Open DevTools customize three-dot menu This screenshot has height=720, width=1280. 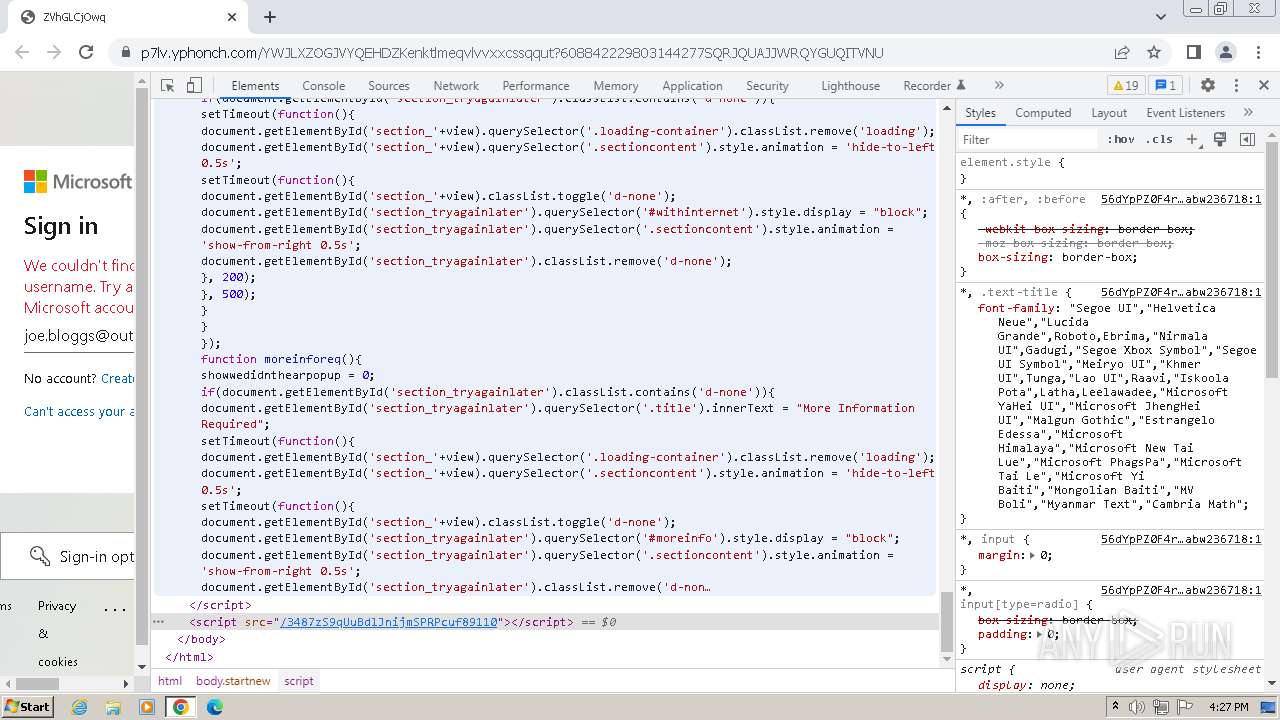pyautogui.click(x=1236, y=86)
